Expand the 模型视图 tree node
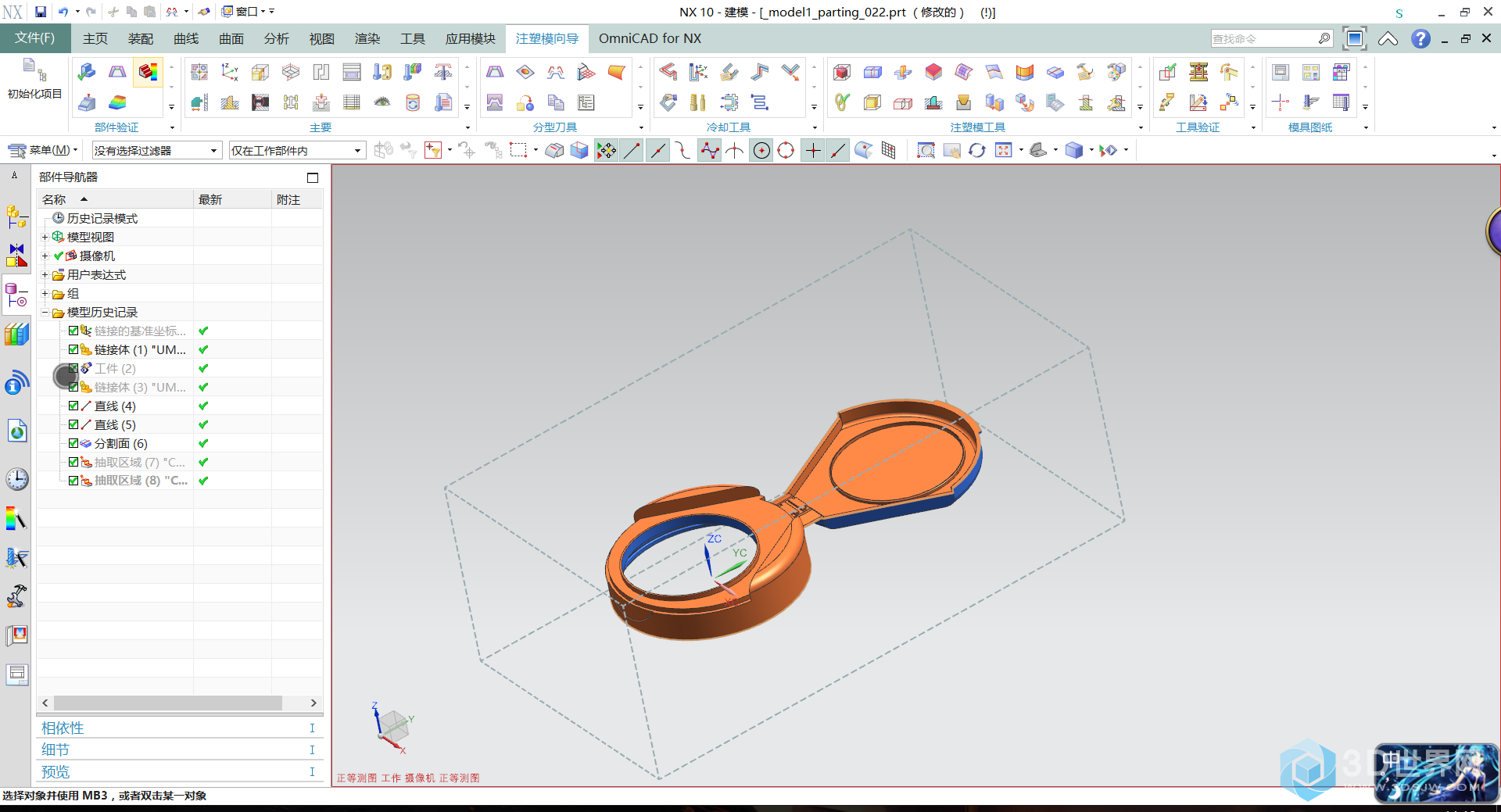This screenshot has height=812, width=1501. (x=45, y=237)
